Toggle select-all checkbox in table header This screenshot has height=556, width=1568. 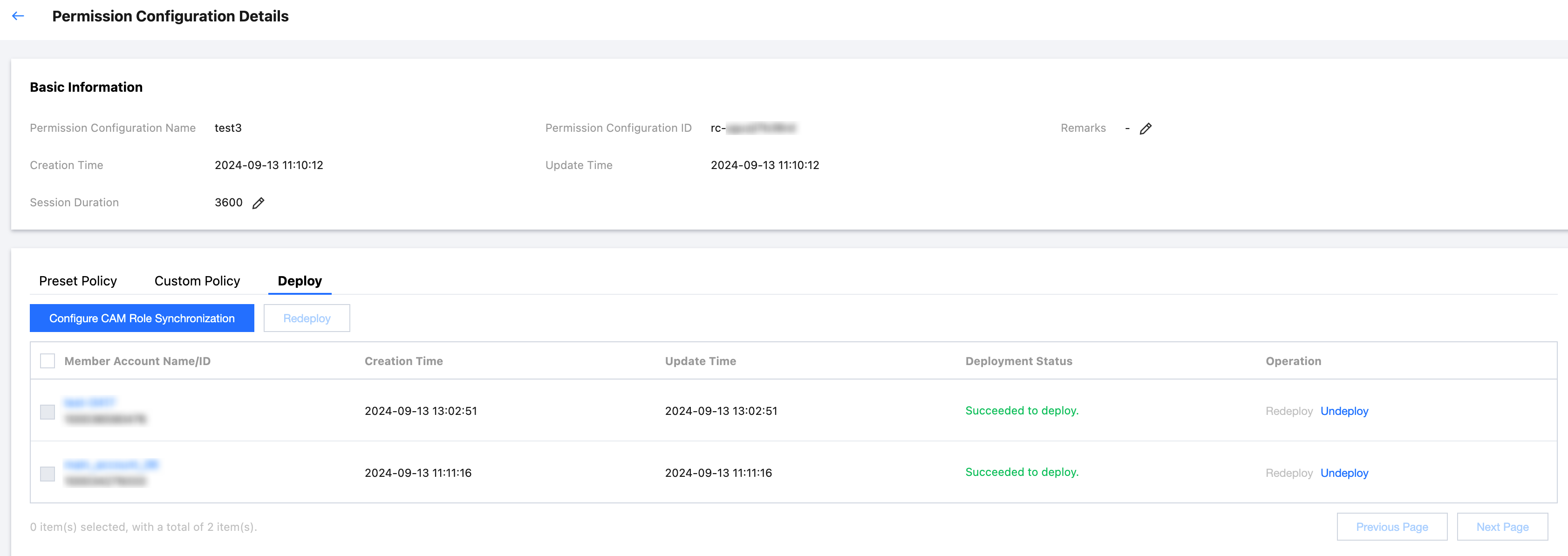[48, 361]
